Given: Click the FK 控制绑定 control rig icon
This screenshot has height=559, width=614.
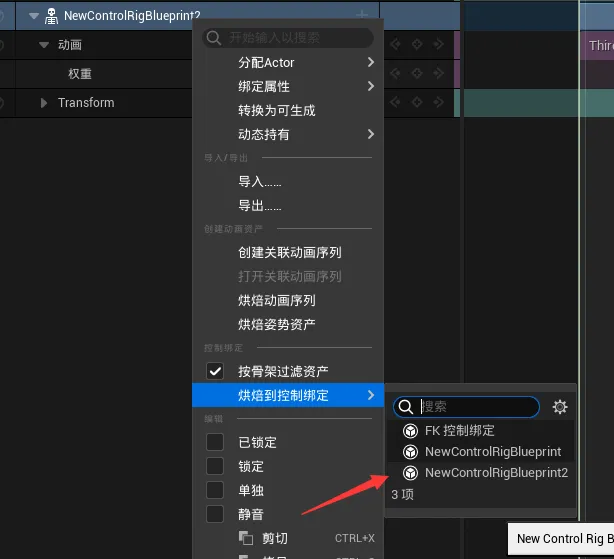Looking at the screenshot, I should tap(410, 431).
